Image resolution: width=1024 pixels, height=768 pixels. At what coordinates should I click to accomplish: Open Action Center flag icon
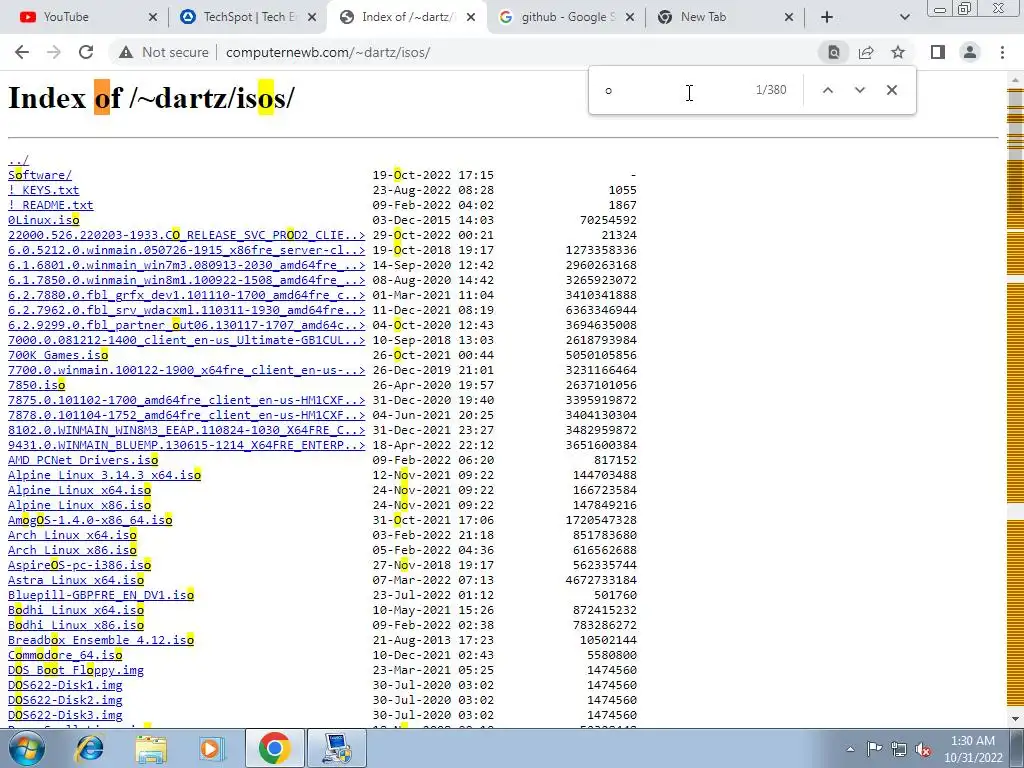(x=874, y=749)
